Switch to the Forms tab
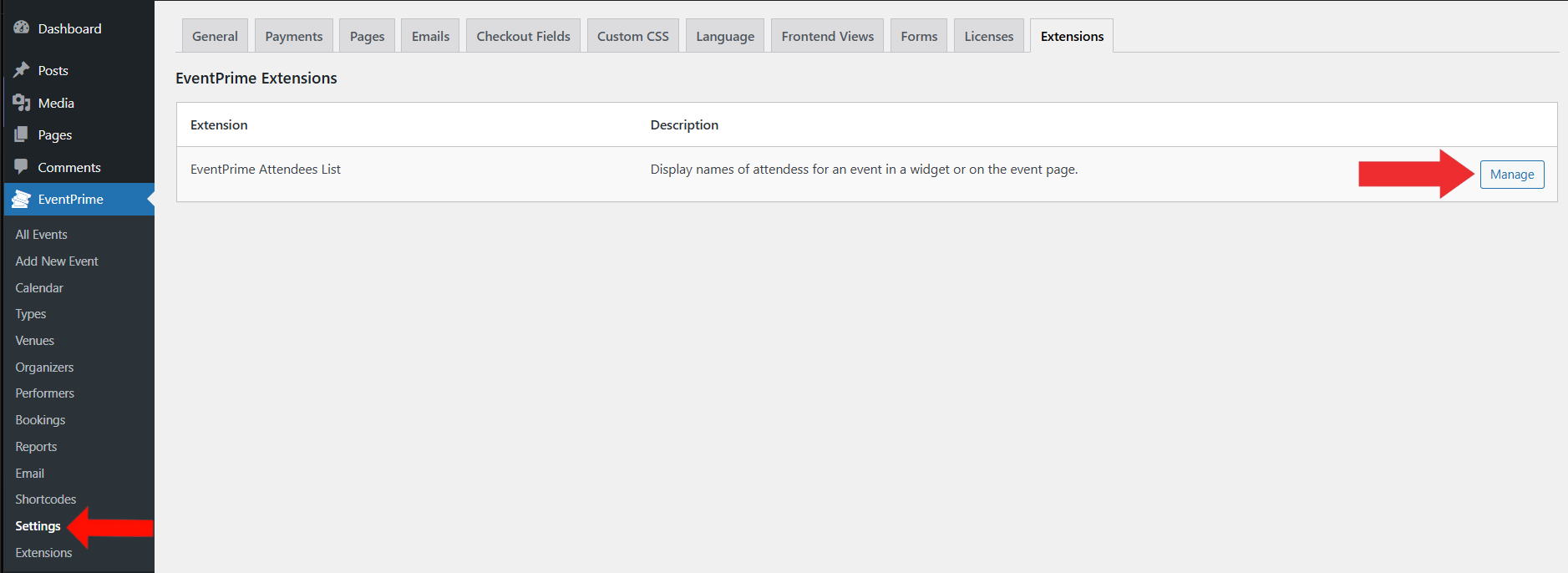1568x573 pixels. [919, 36]
